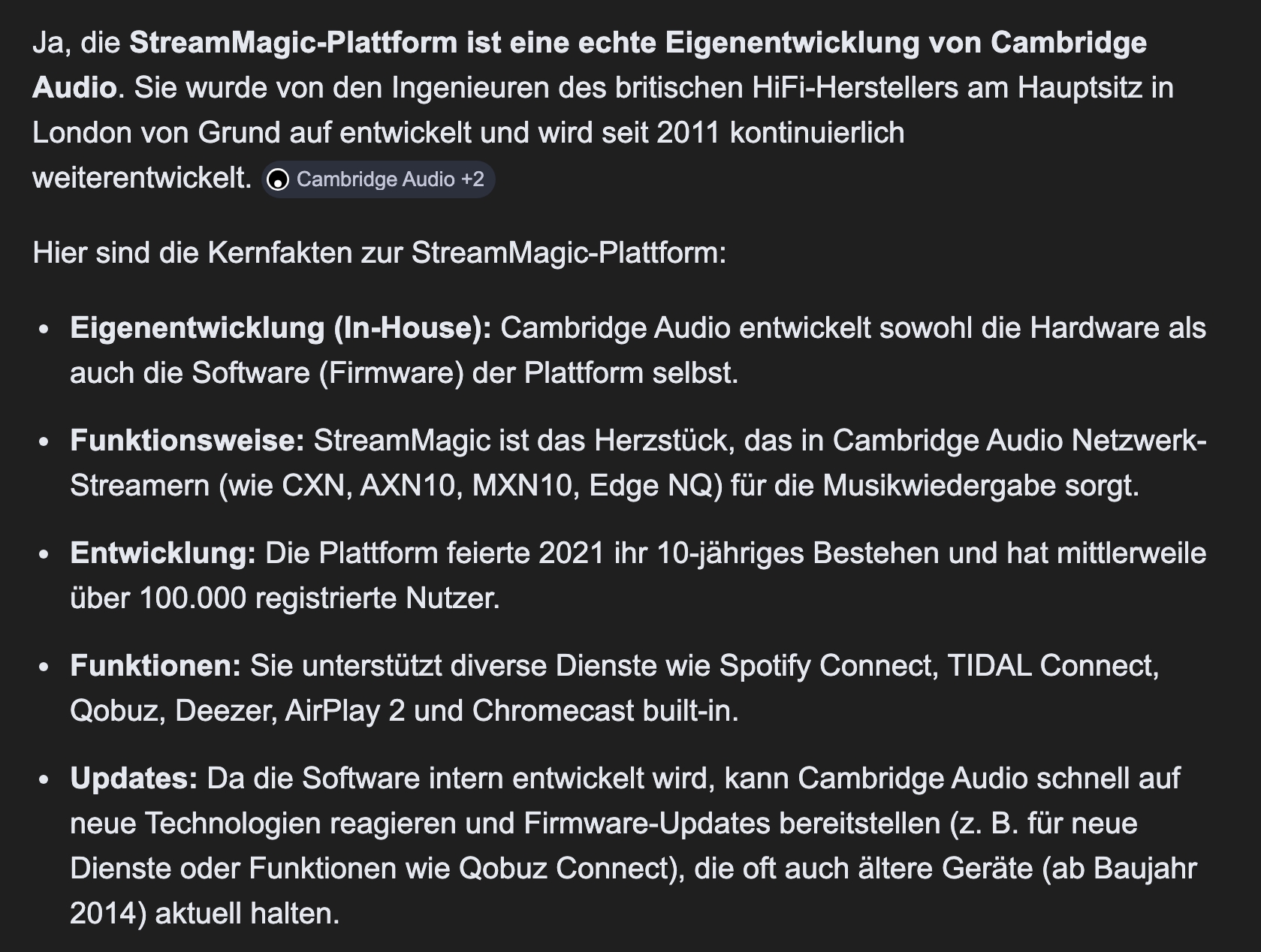Click the bold "Funktionsweise:" label
Image resolution: width=1261 pixels, height=952 pixels.
coord(187,441)
